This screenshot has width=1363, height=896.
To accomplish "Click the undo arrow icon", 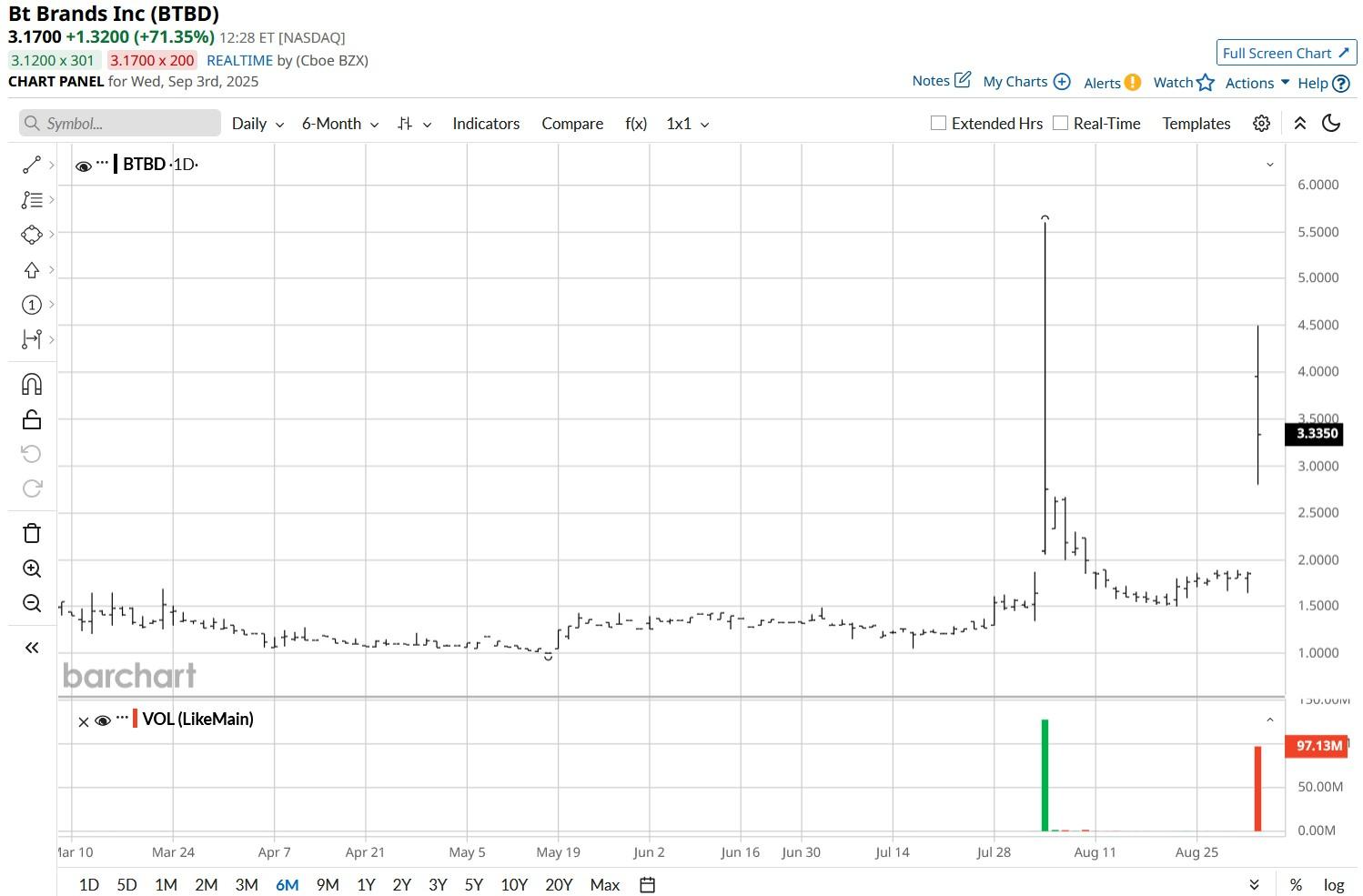I will (x=31, y=454).
